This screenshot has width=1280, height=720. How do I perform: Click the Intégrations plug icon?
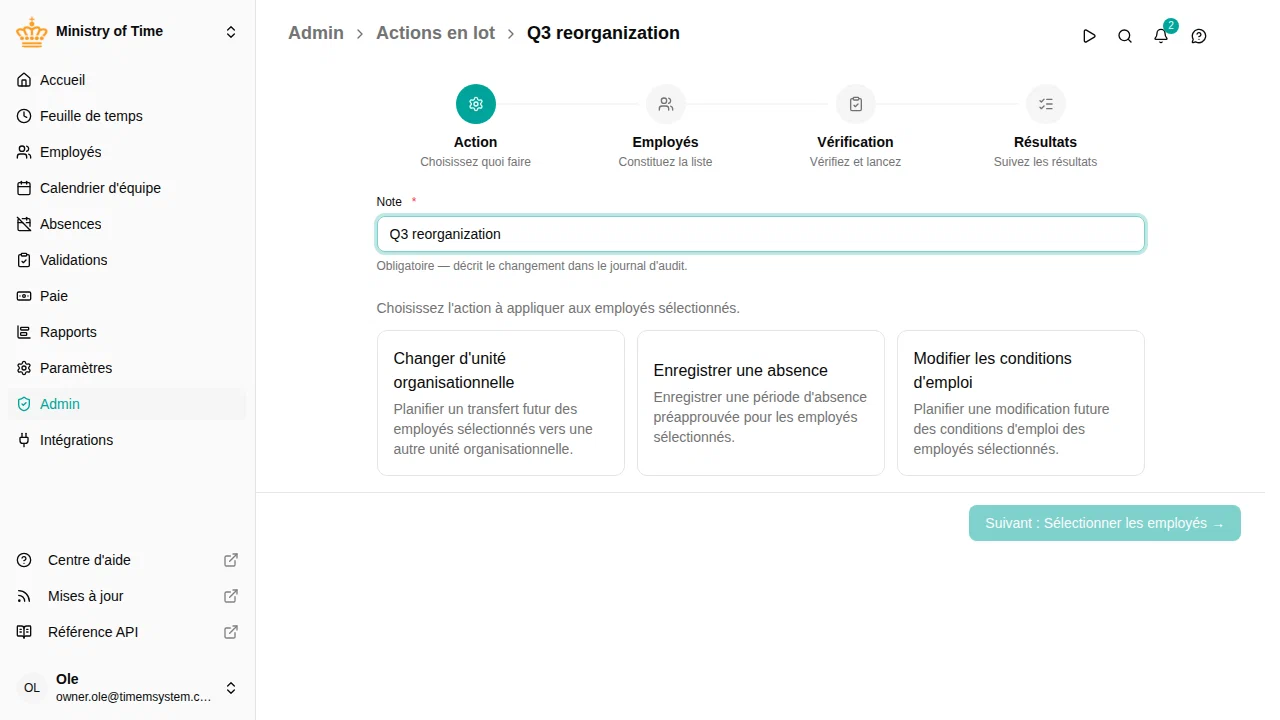click(x=25, y=440)
